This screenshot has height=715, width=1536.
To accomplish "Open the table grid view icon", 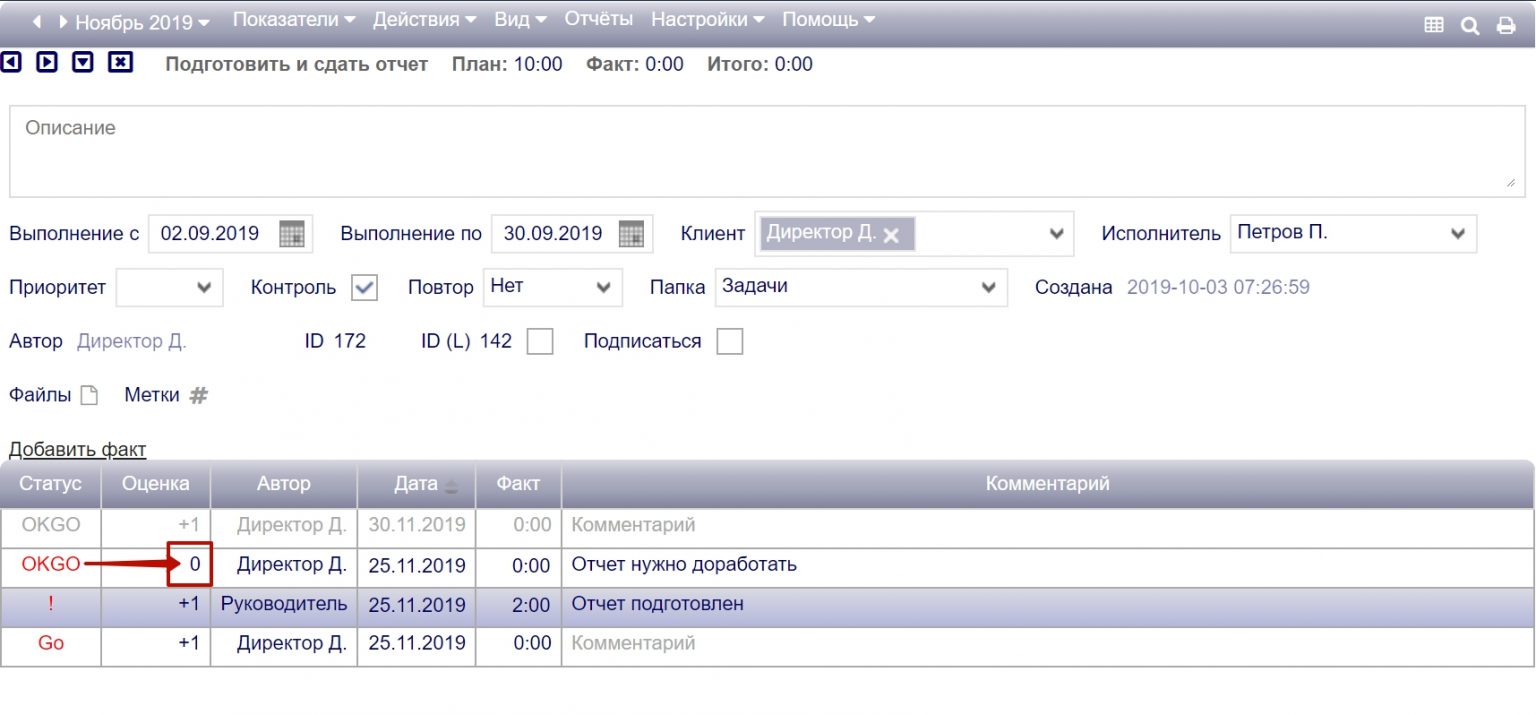I will pyautogui.click(x=1433, y=26).
